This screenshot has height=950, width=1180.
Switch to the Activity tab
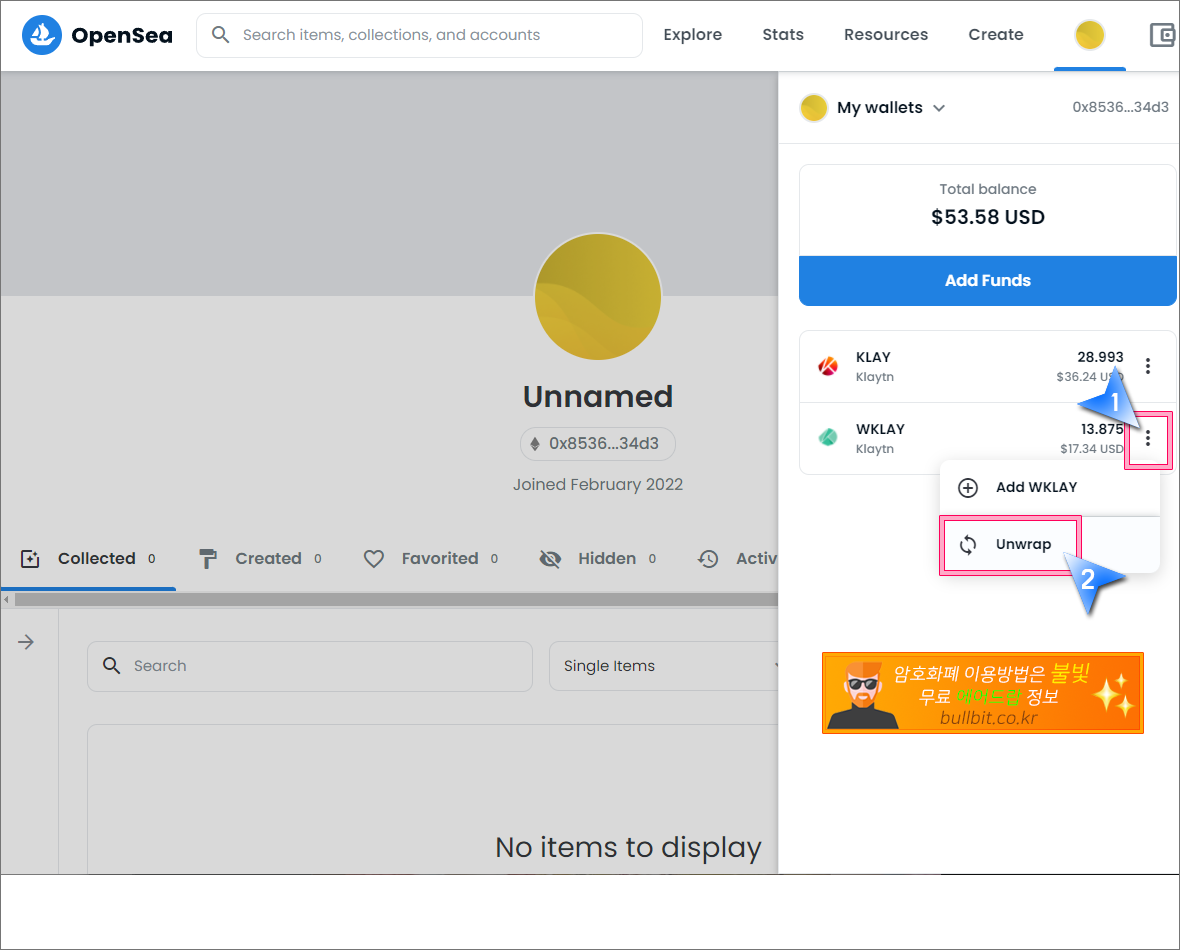coord(738,559)
